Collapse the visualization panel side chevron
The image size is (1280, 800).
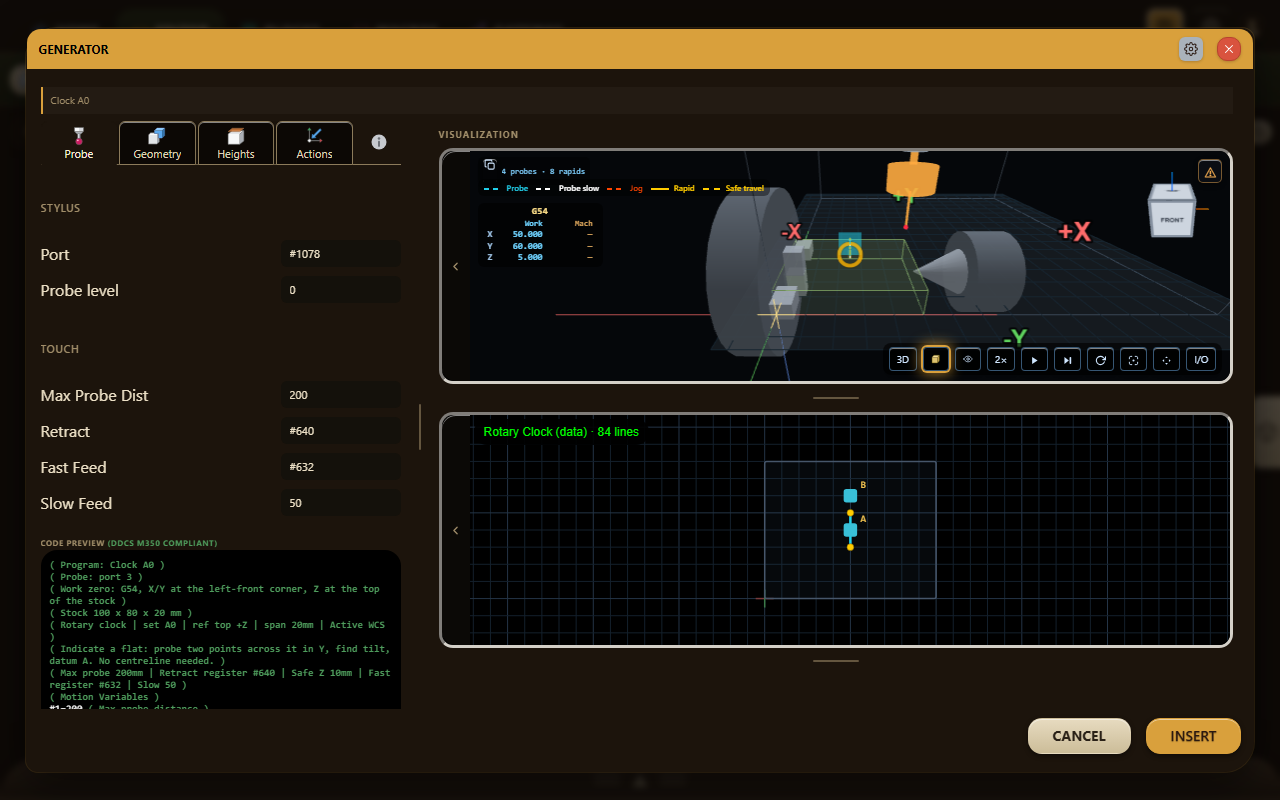click(456, 266)
